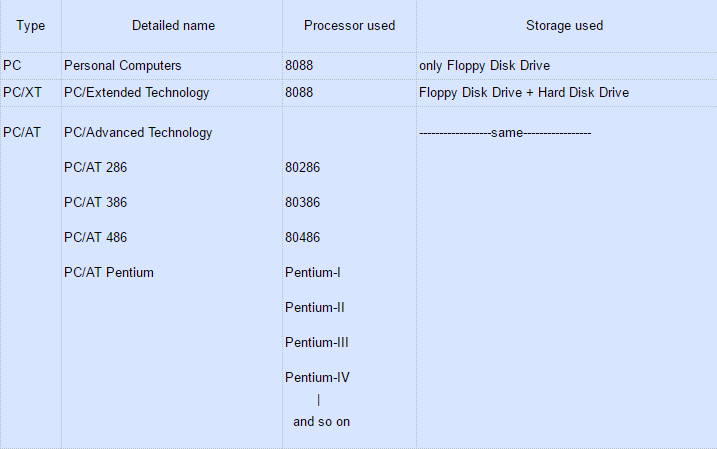The height and width of the screenshot is (449, 717).
Task: Click the 'Storage used' column header
Action: (x=564, y=26)
